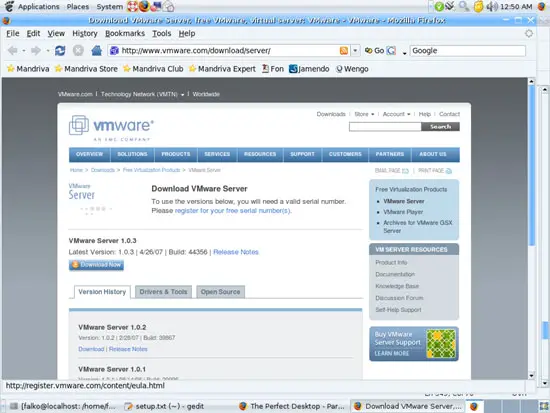The width and height of the screenshot is (550, 413).
Task: Click register for your free serial number link
Action: [233, 211]
